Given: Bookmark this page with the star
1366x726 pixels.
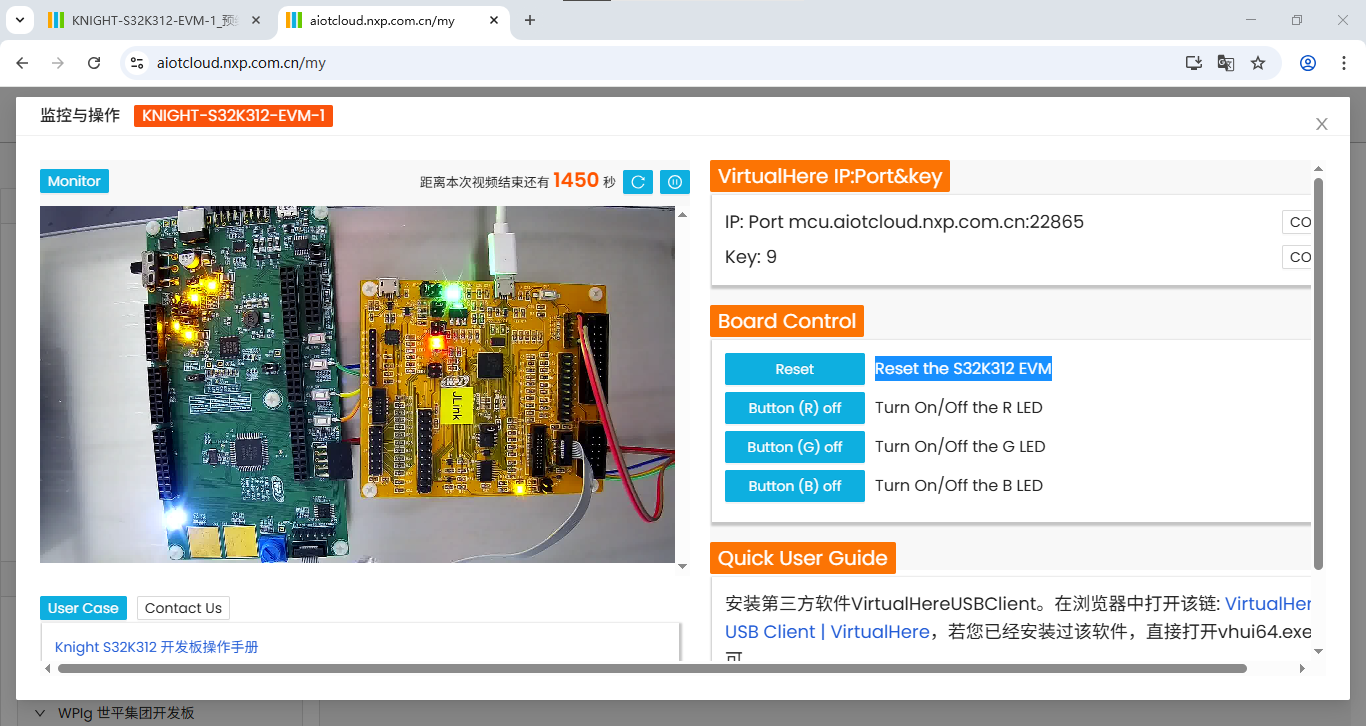Looking at the screenshot, I should 1258,63.
